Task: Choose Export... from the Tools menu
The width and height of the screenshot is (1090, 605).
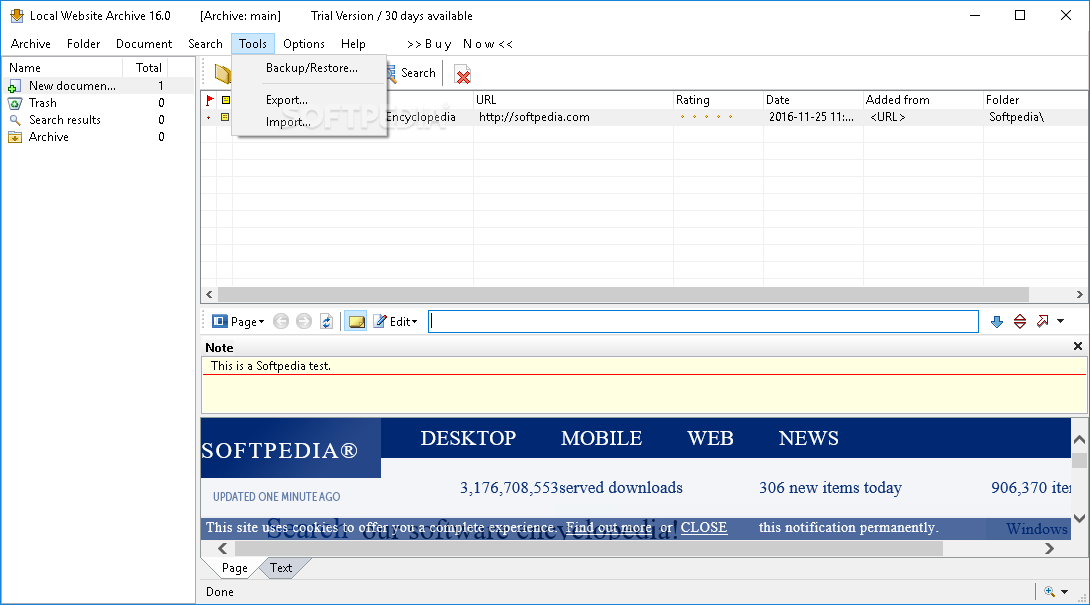Action: pyautogui.click(x=286, y=100)
